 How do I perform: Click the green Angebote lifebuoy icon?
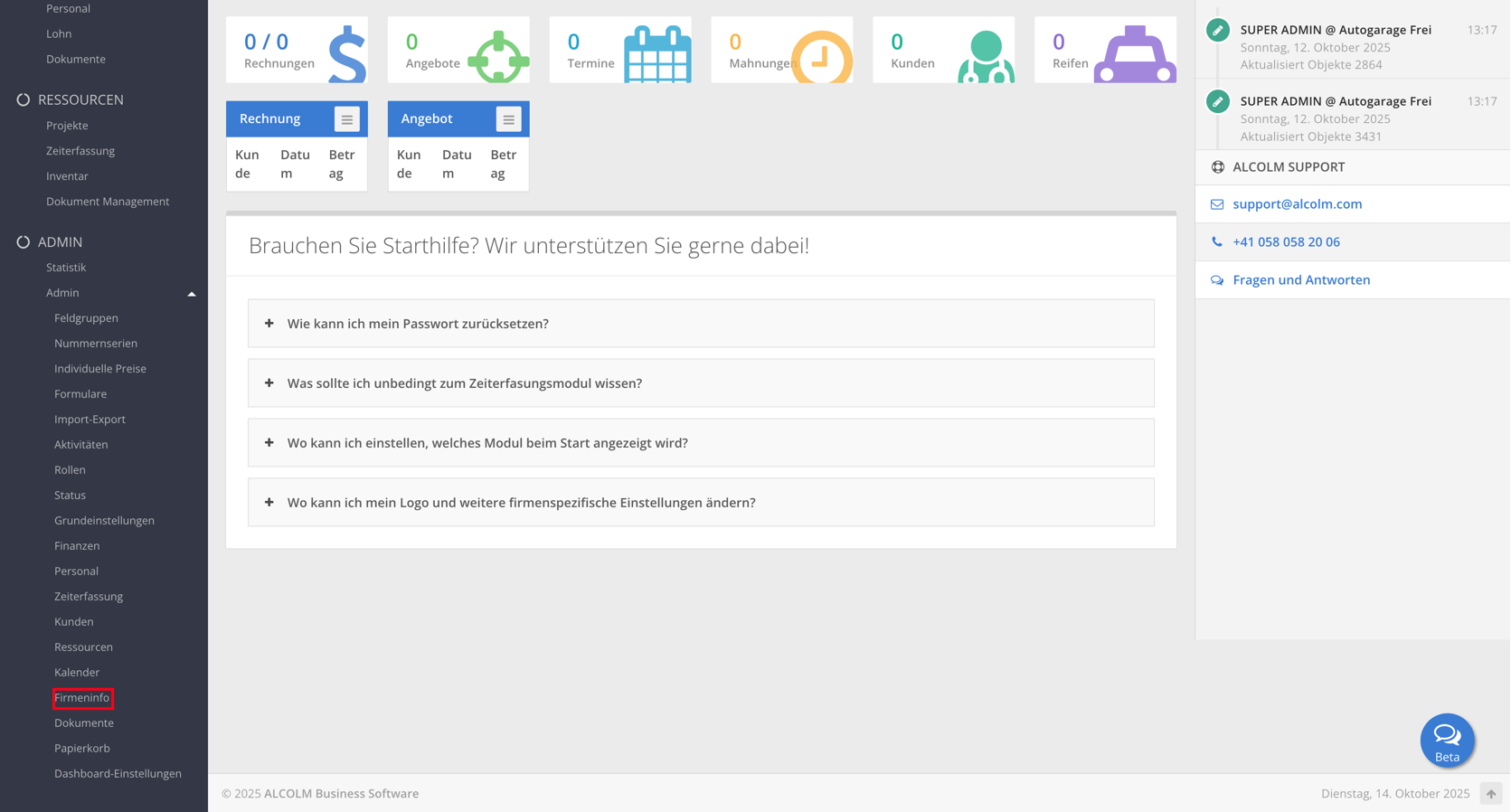pyautogui.click(x=497, y=56)
